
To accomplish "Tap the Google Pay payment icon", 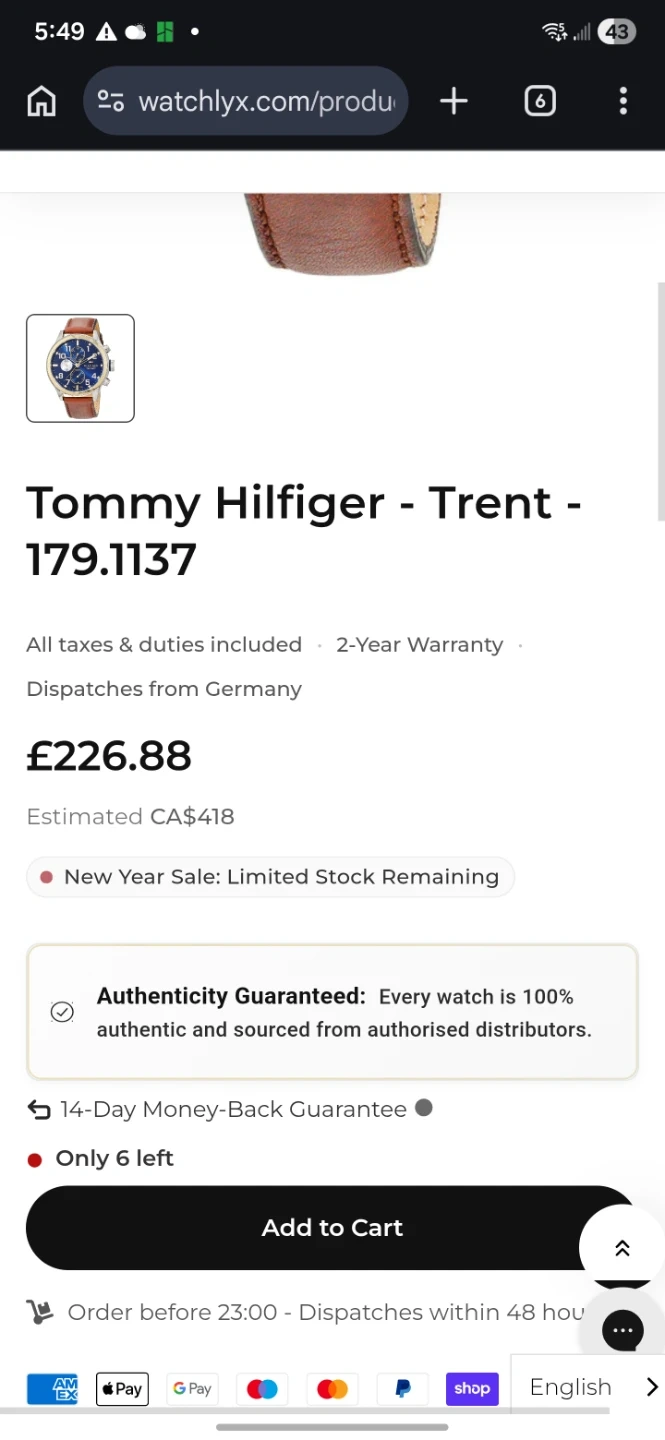I will point(192,1388).
